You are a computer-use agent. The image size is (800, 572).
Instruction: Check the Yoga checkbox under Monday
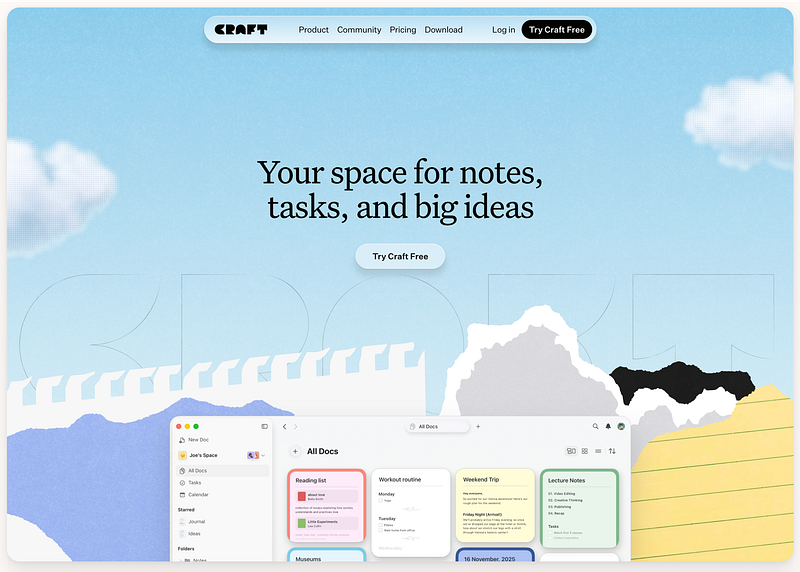pyautogui.click(x=381, y=501)
